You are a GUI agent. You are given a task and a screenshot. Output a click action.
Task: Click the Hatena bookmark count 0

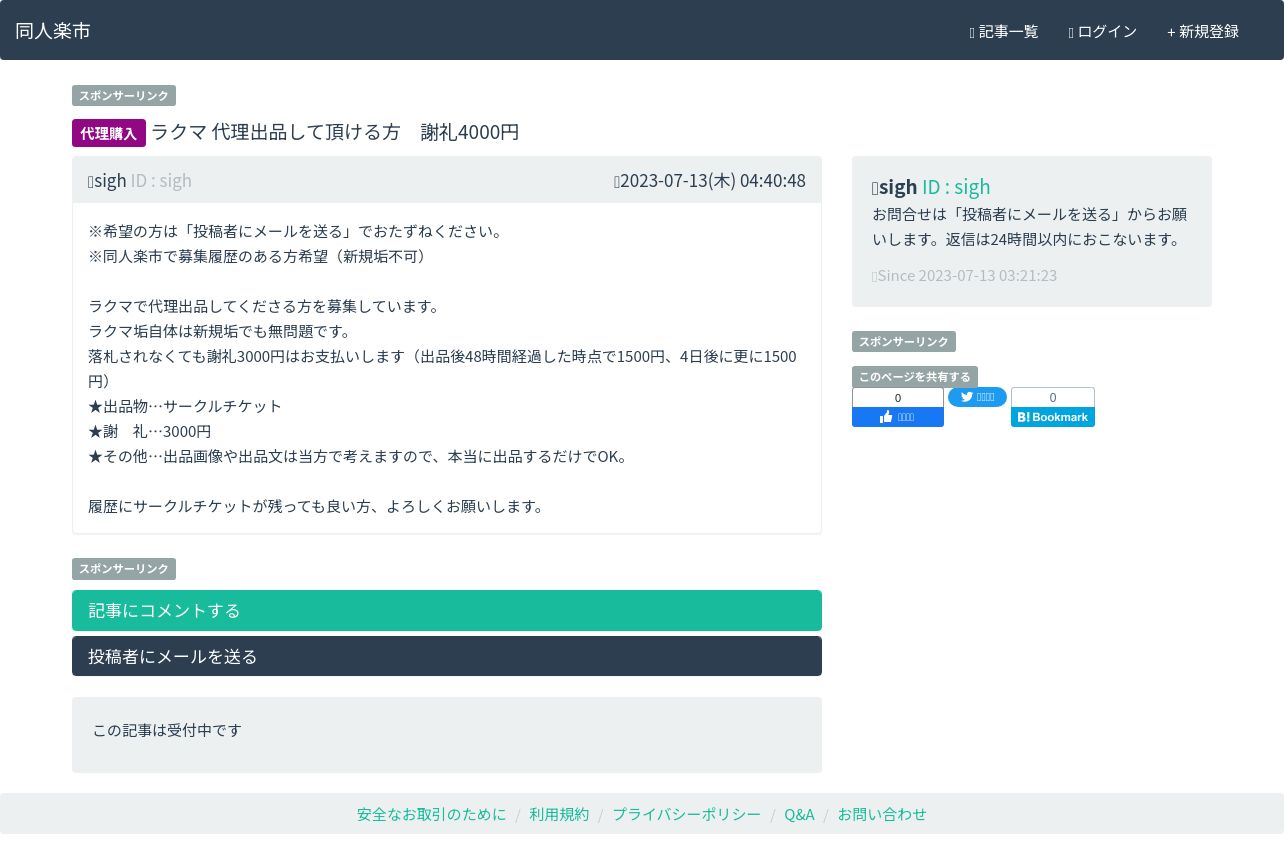pyautogui.click(x=1053, y=397)
